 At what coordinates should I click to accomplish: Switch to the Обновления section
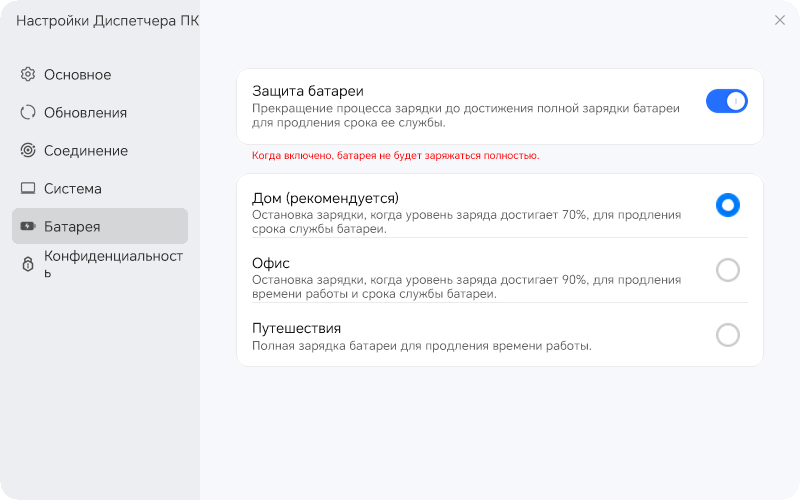click(85, 113)
